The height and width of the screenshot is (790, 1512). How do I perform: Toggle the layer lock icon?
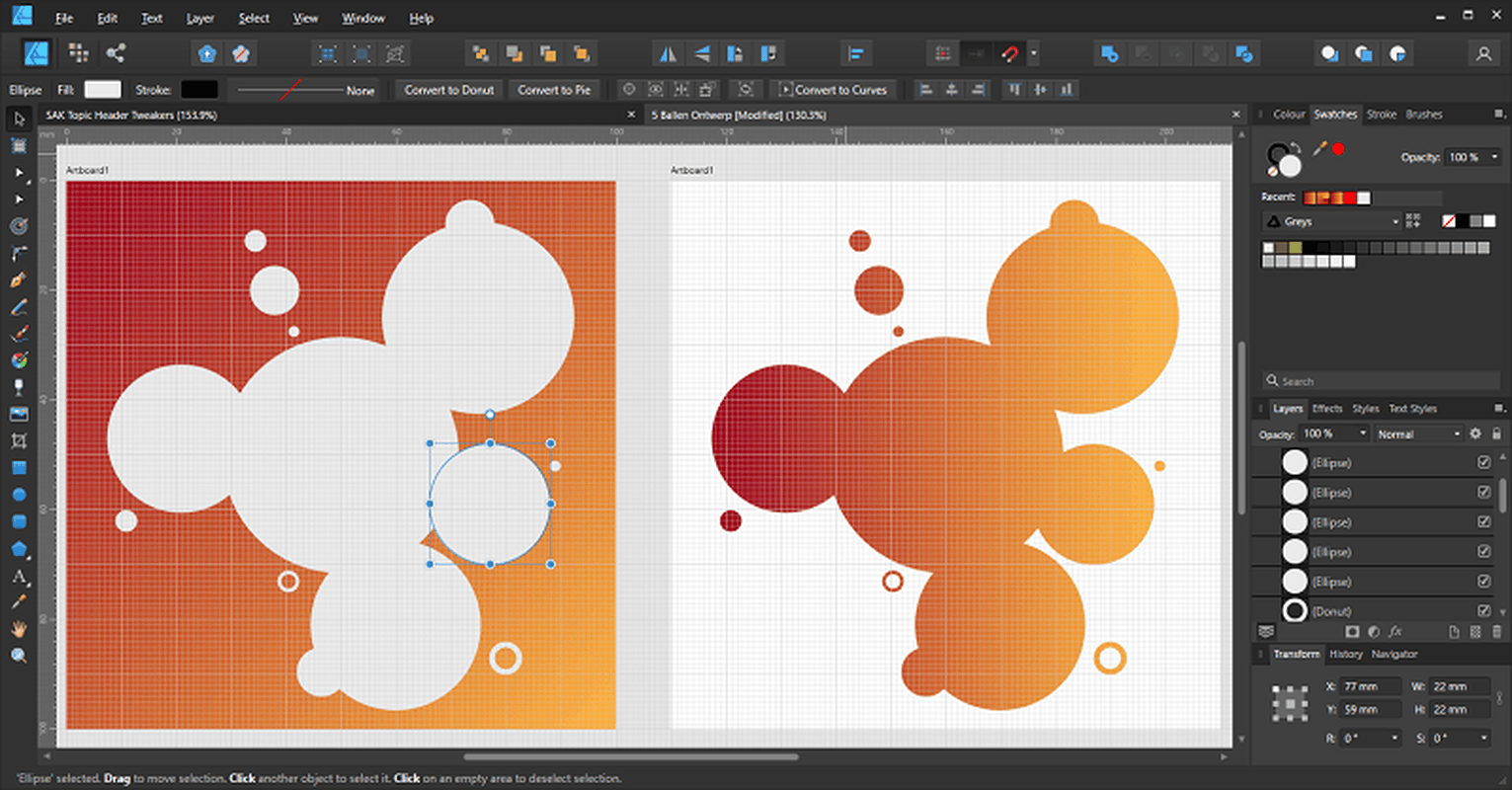[x=1496, y=434]
